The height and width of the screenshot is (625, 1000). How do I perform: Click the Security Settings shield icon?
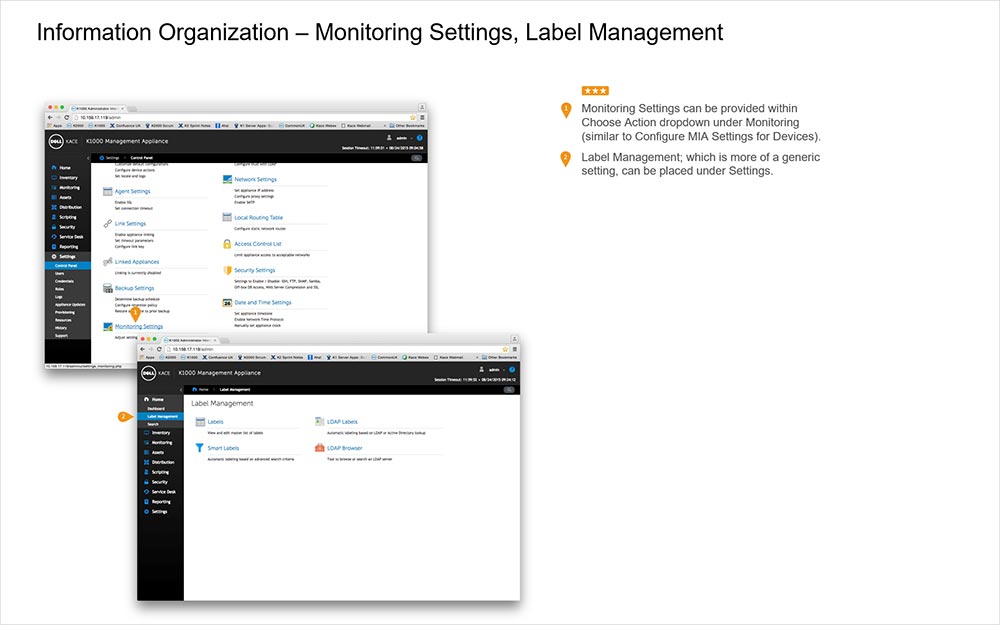coord(226,269)
